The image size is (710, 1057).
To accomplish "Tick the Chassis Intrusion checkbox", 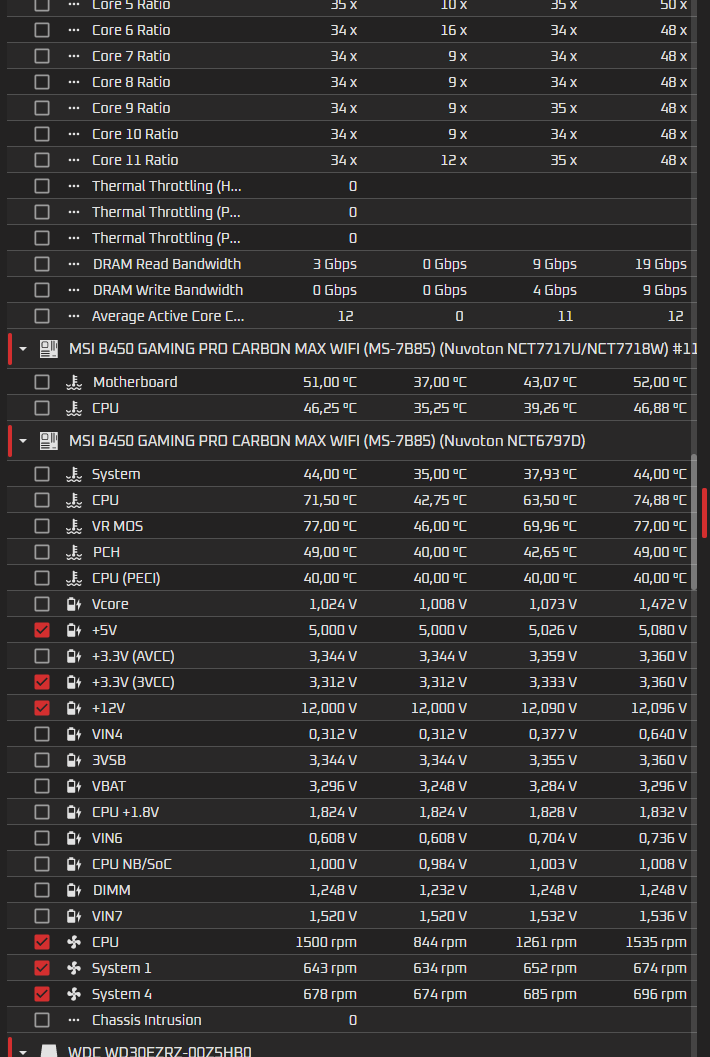I will coord(42,1020).
